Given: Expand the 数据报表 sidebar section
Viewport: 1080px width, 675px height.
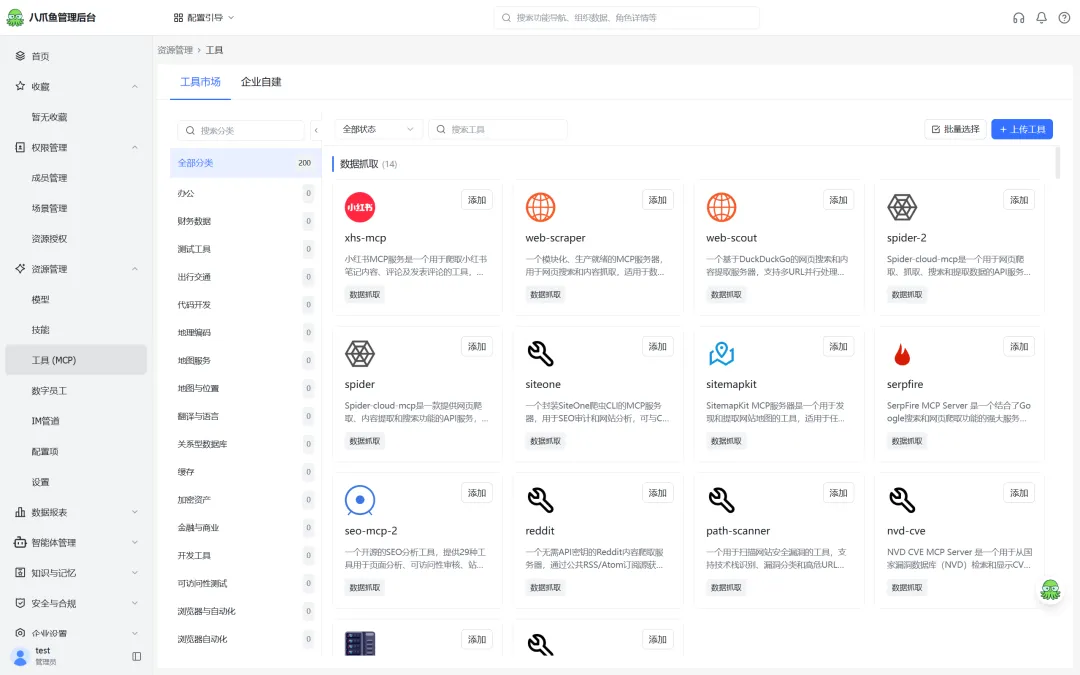Looking at the screenshot, I should [x=135, y=512].
